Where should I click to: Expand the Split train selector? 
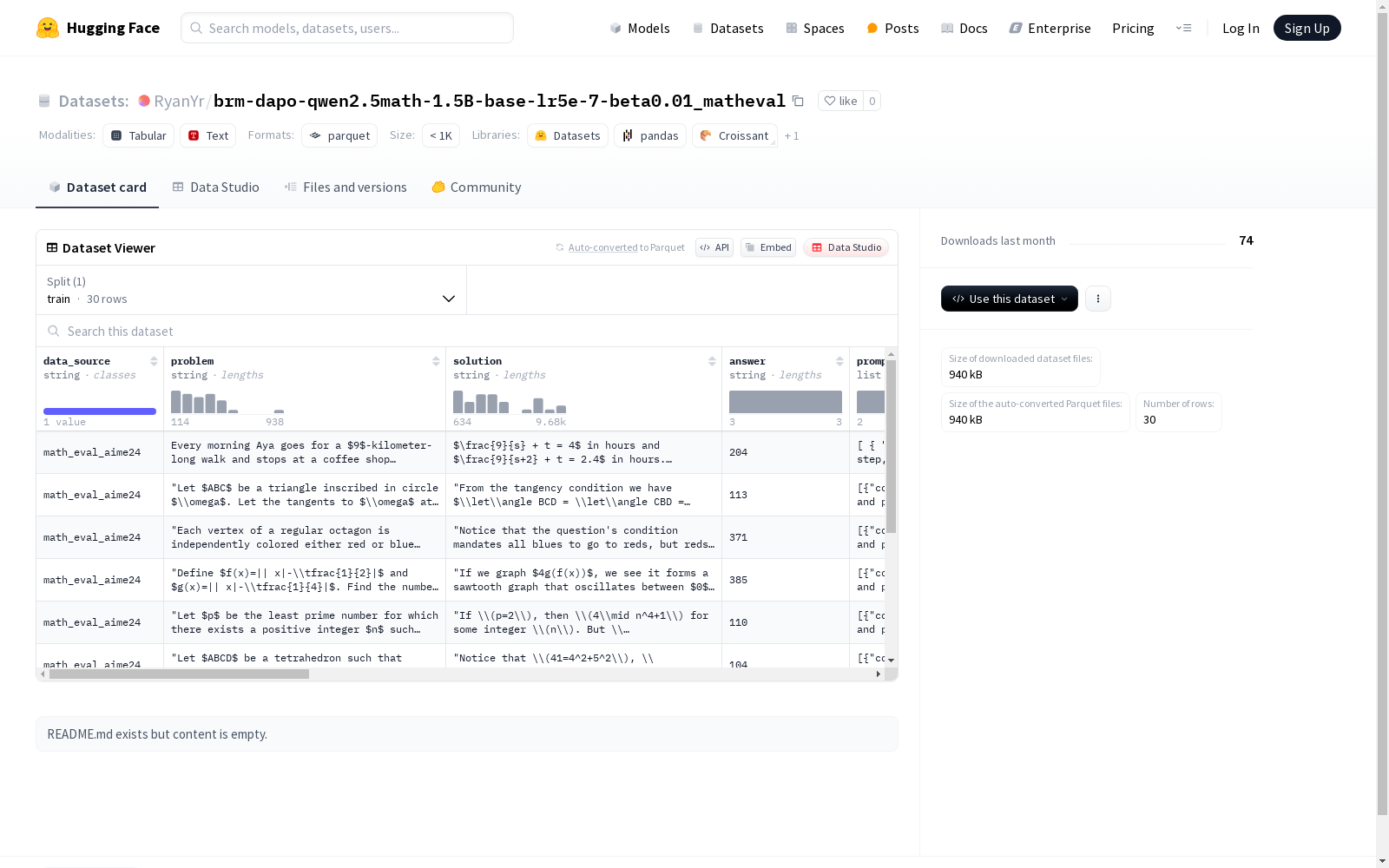point(252,290)
